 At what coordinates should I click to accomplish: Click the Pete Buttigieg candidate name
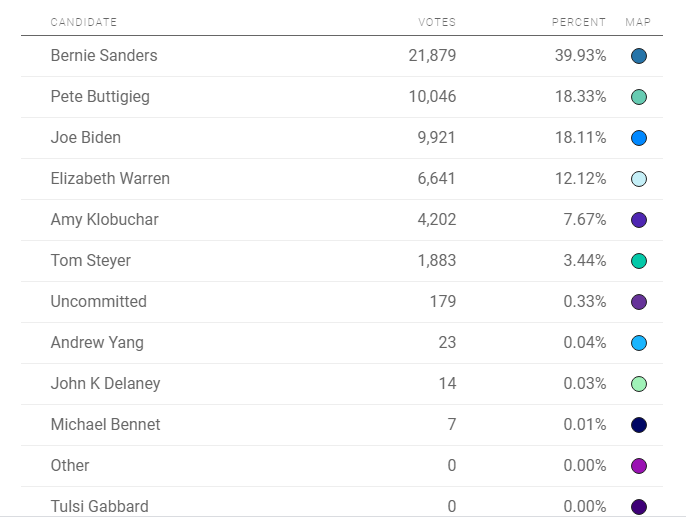click(100, 97)
